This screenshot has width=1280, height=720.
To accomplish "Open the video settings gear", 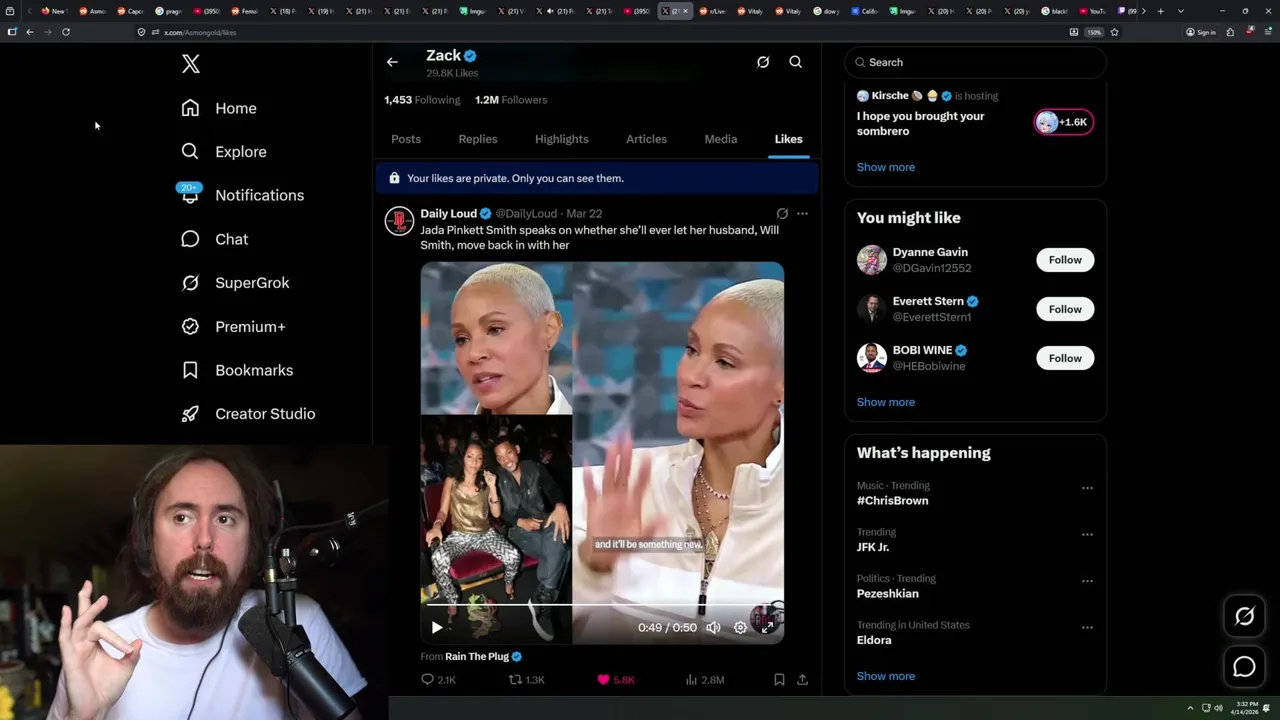I will point(740,627).
